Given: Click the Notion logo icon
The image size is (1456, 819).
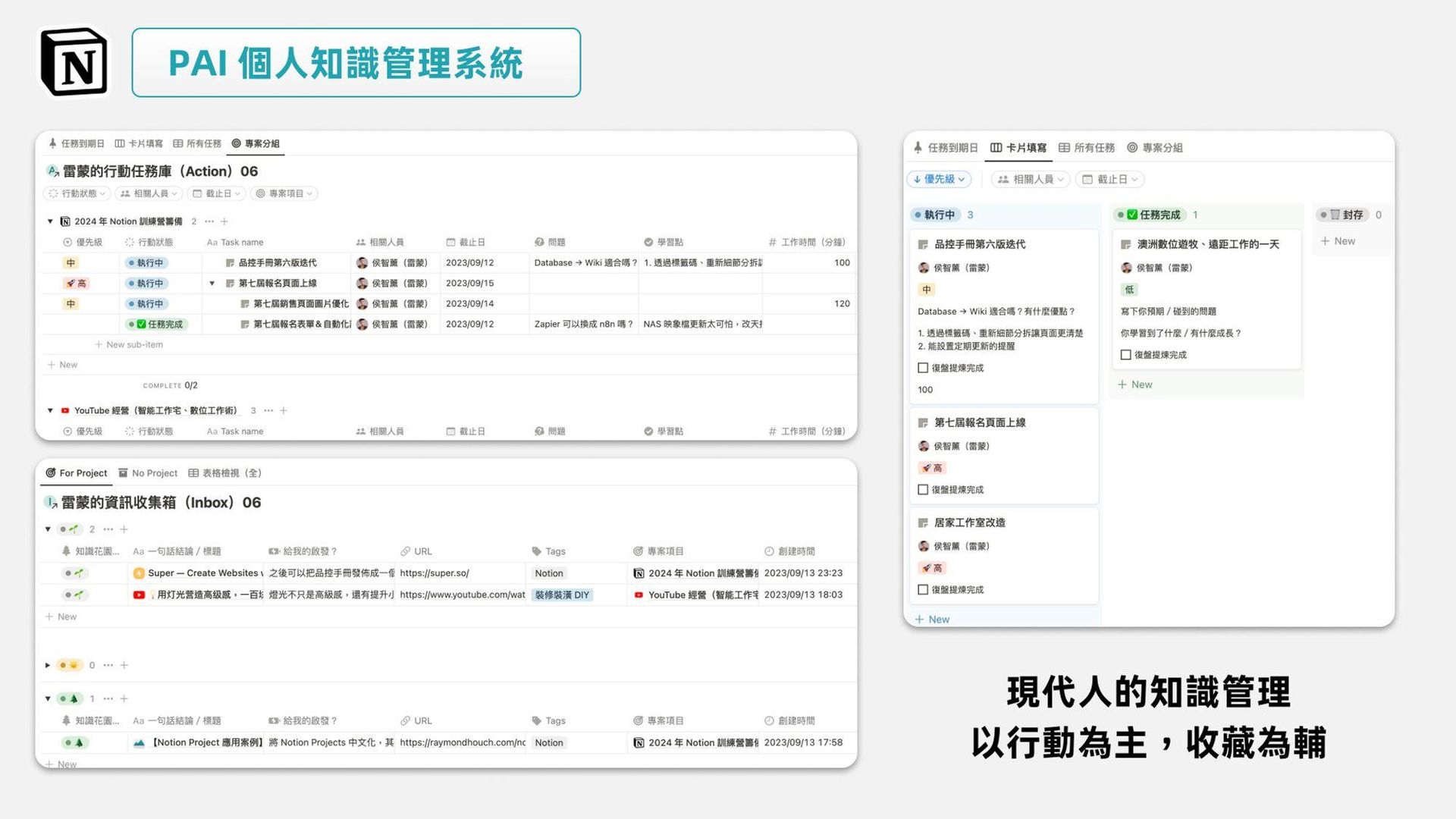Looking at the screenshot, I should click(x=74, y=63).
